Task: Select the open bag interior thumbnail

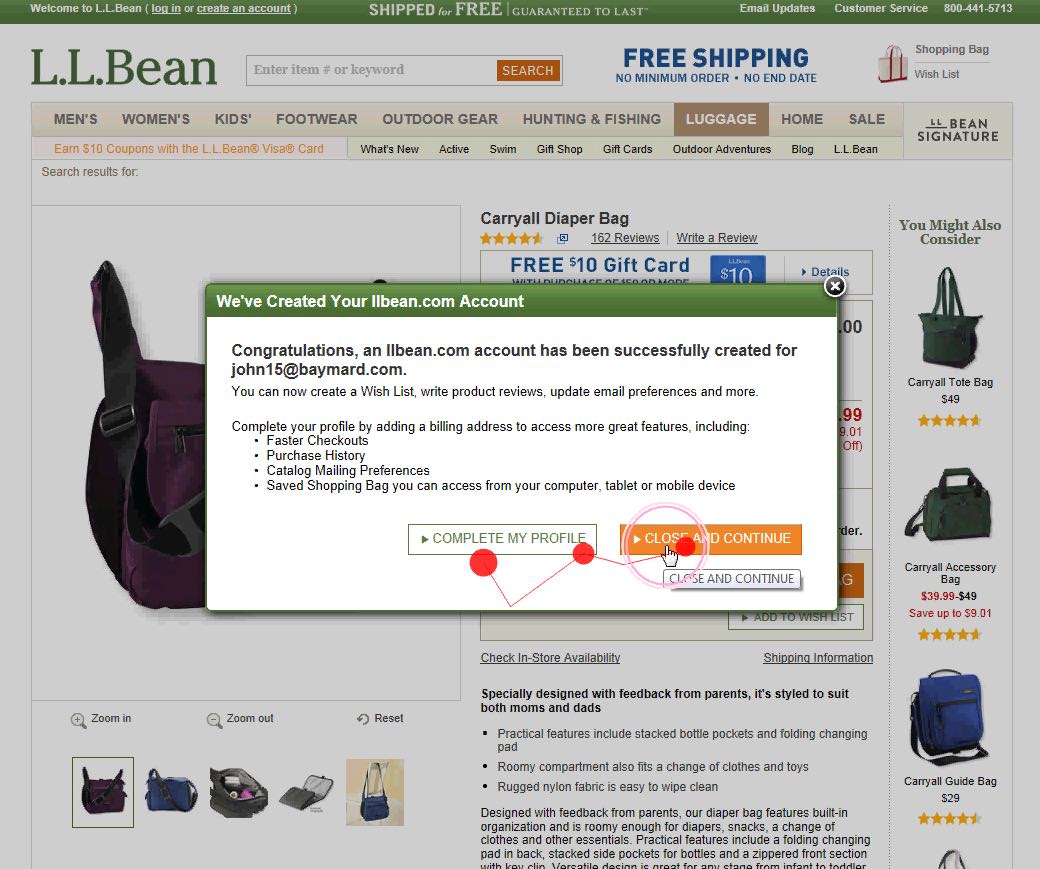Action: point(239,792)
